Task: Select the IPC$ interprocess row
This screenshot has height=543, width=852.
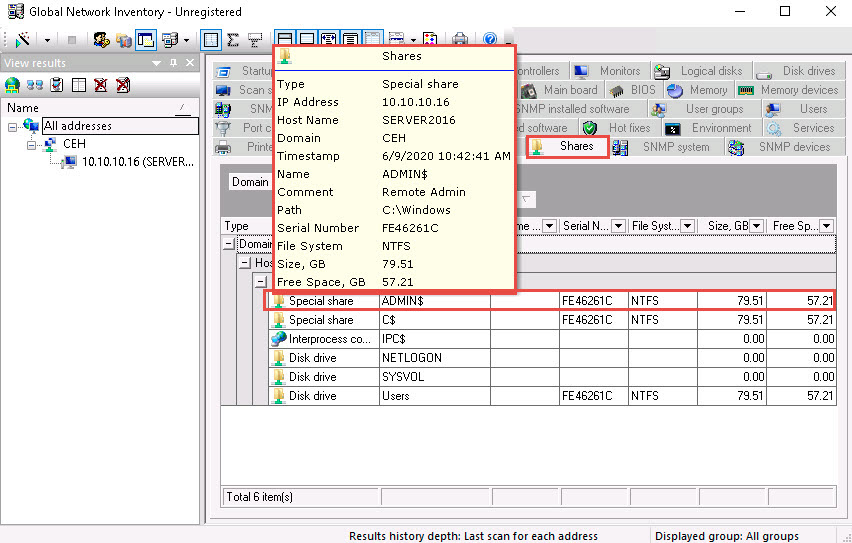Action: pos(552,339)
